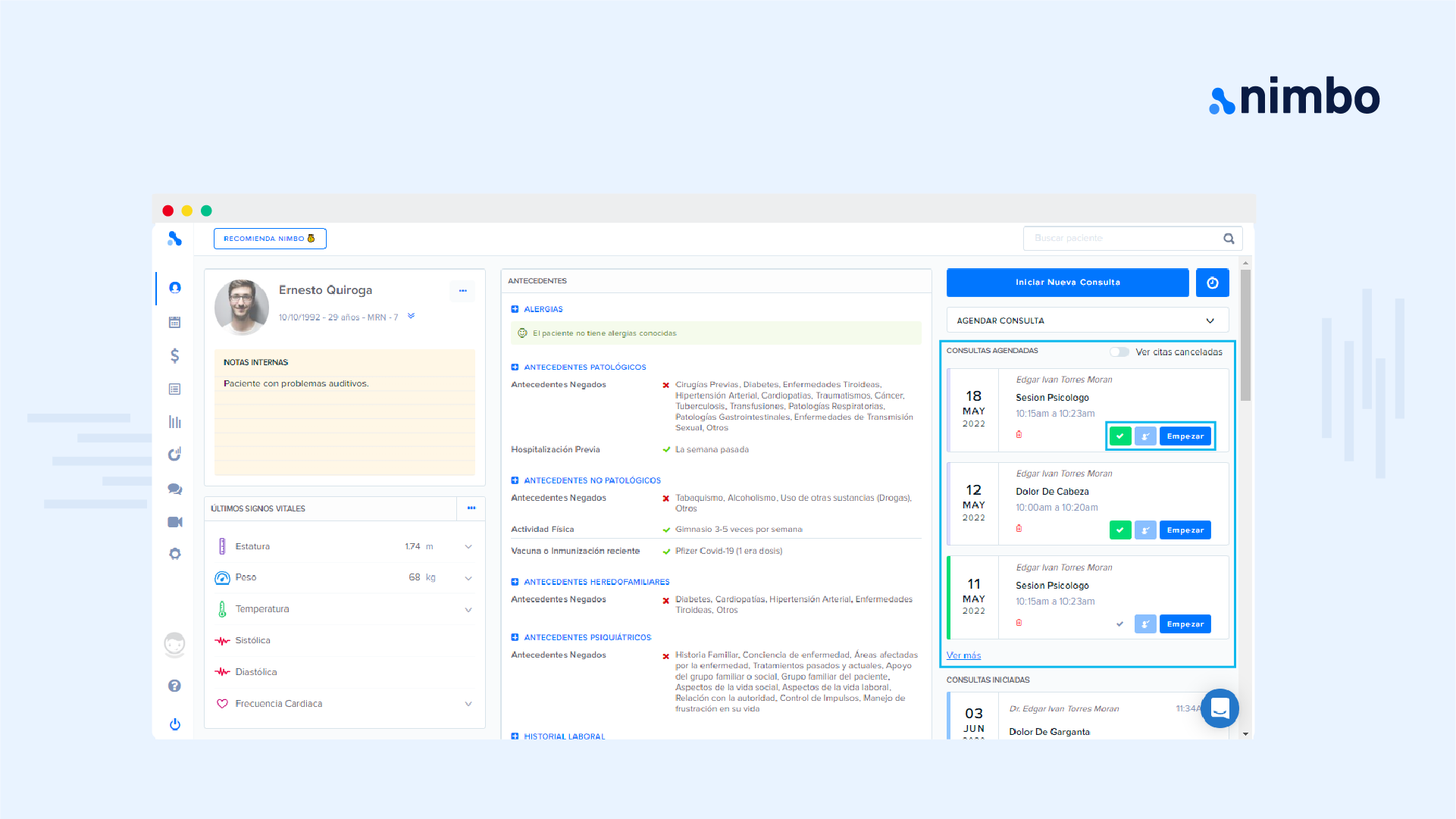This screenshot has height=819, width=1456.
Task: Open the patient card three-dot options menu
Action: pos(462,291)
